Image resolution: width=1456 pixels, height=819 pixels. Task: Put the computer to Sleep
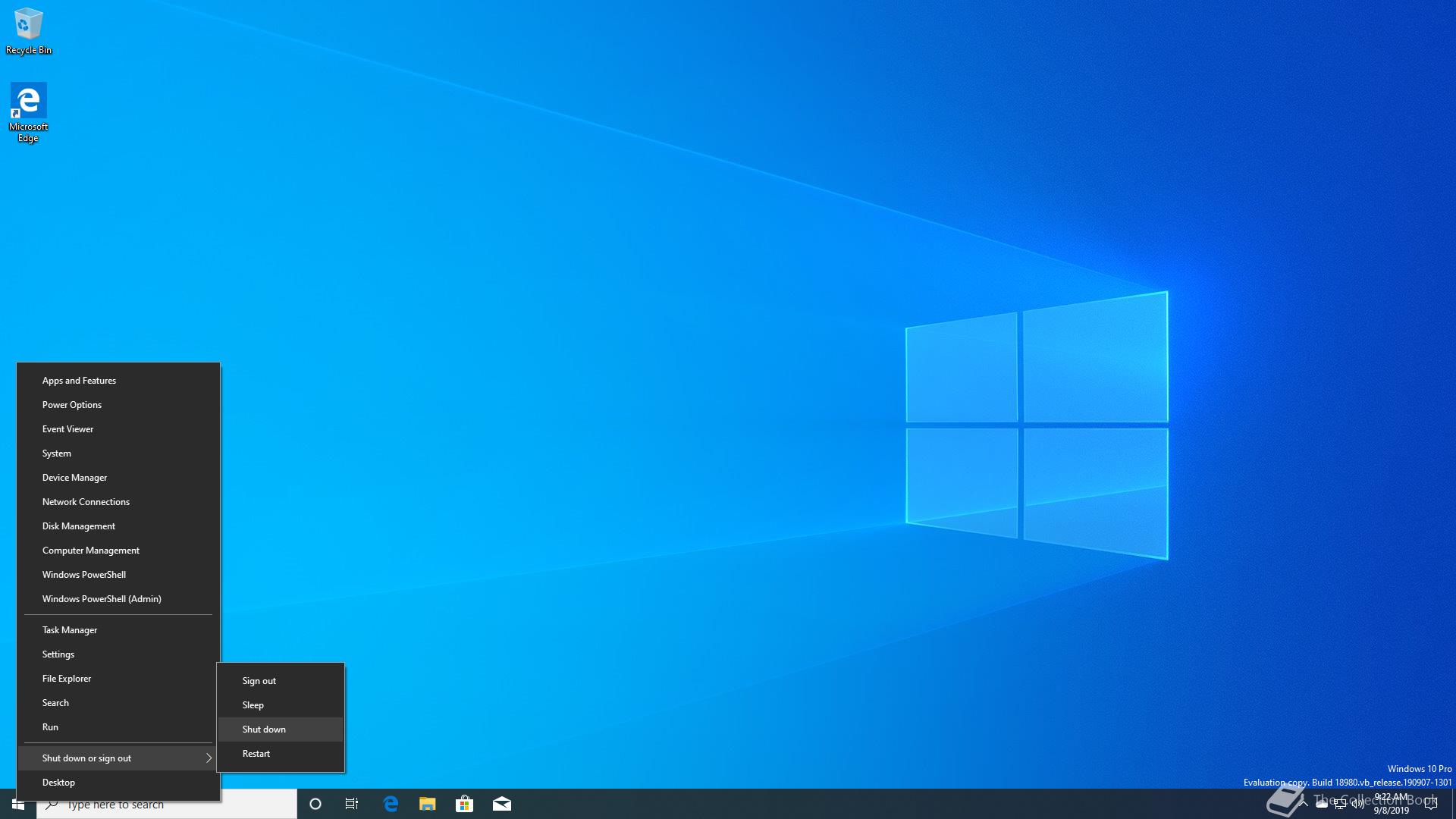[x=253, y=705]
